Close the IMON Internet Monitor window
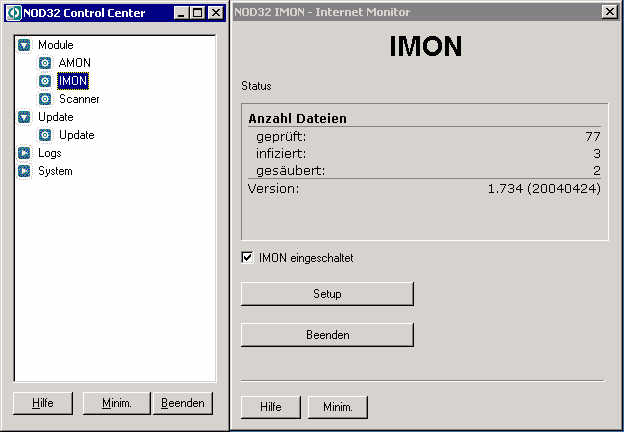The height and width of the screenshot is (432, 624). click(610, 12)
